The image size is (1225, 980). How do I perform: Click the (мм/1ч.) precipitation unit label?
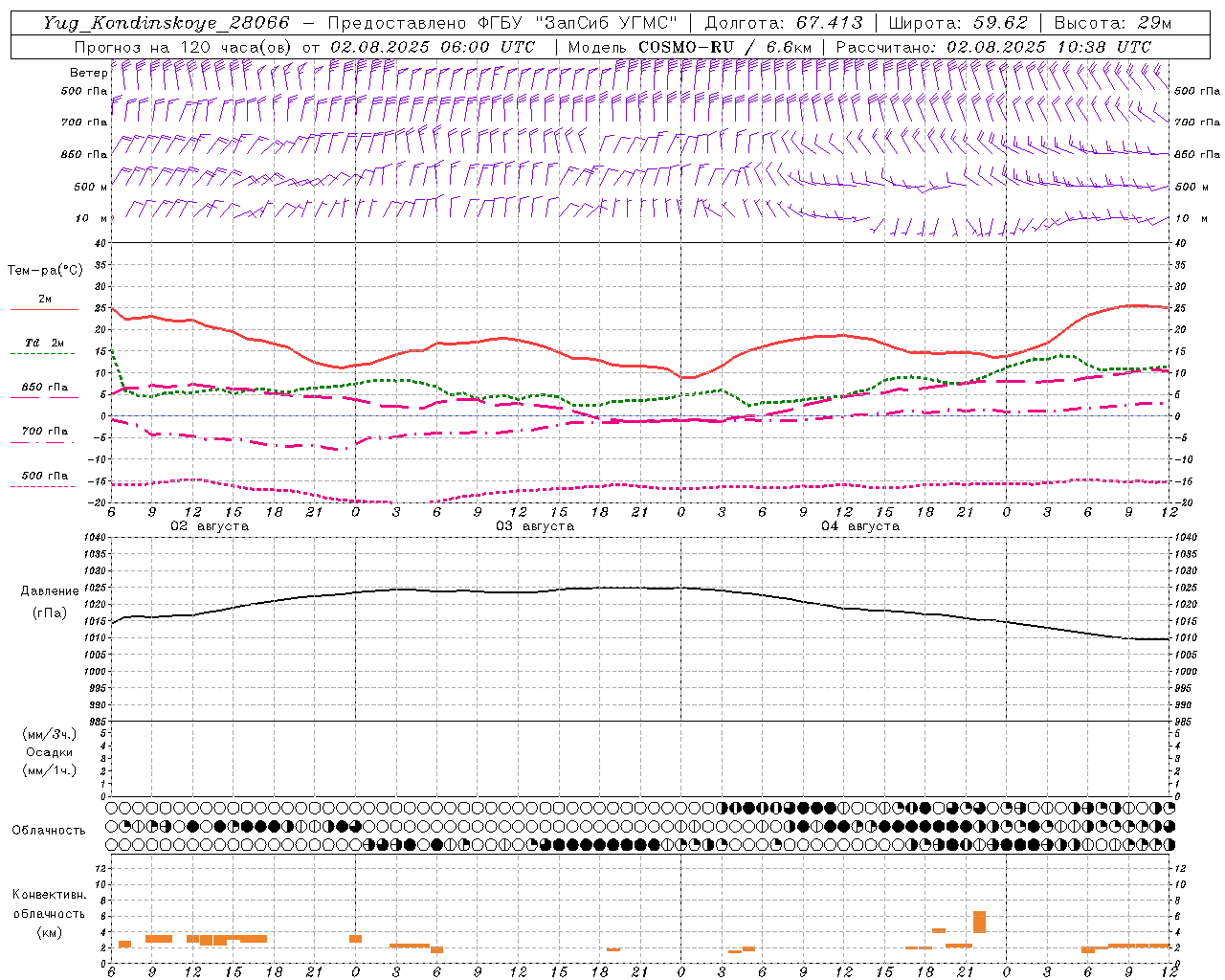click(50, 770)
